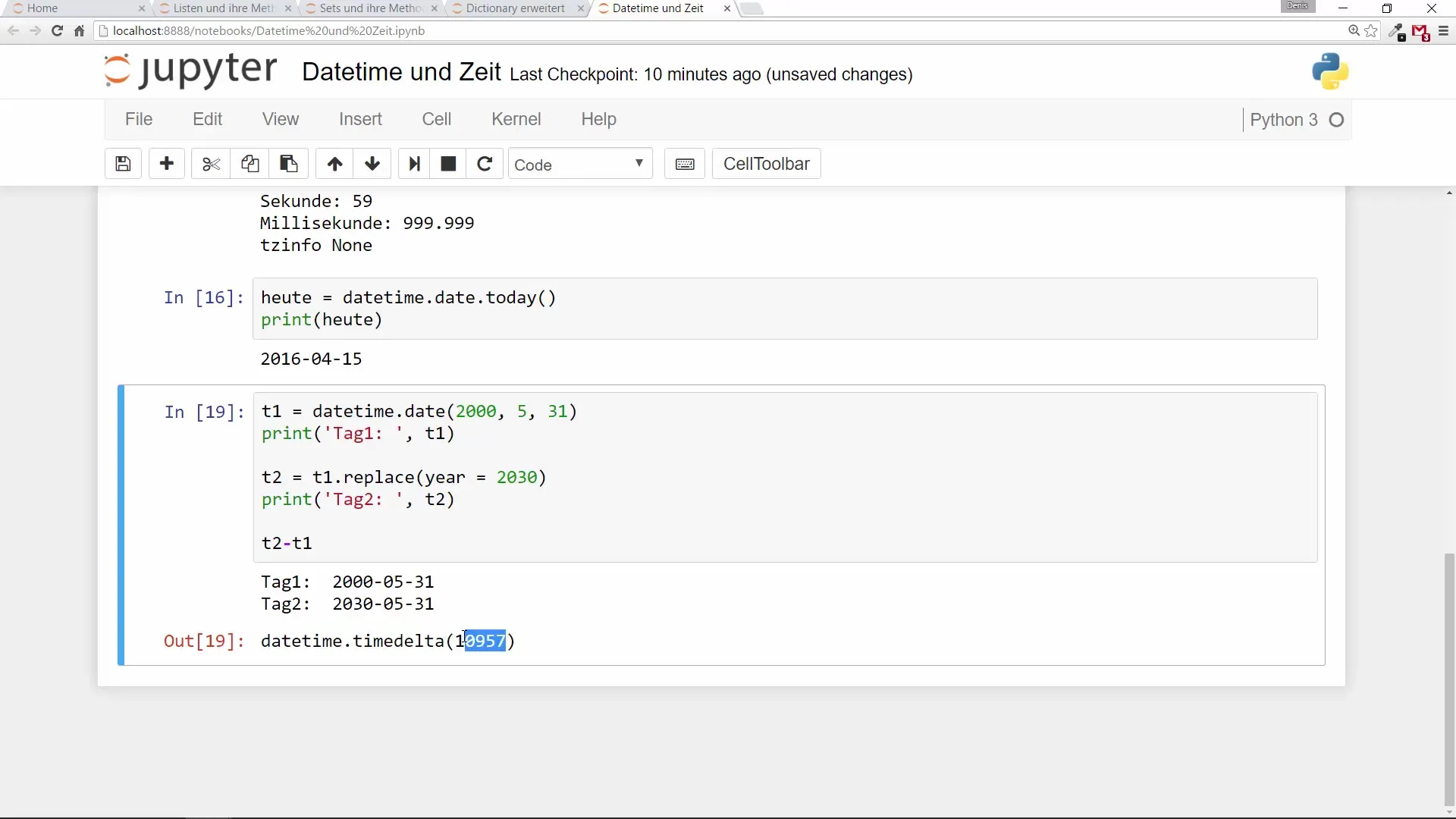Open Edit menu
Viewport: 1456px width, 819px height.
tap(207, 119)
